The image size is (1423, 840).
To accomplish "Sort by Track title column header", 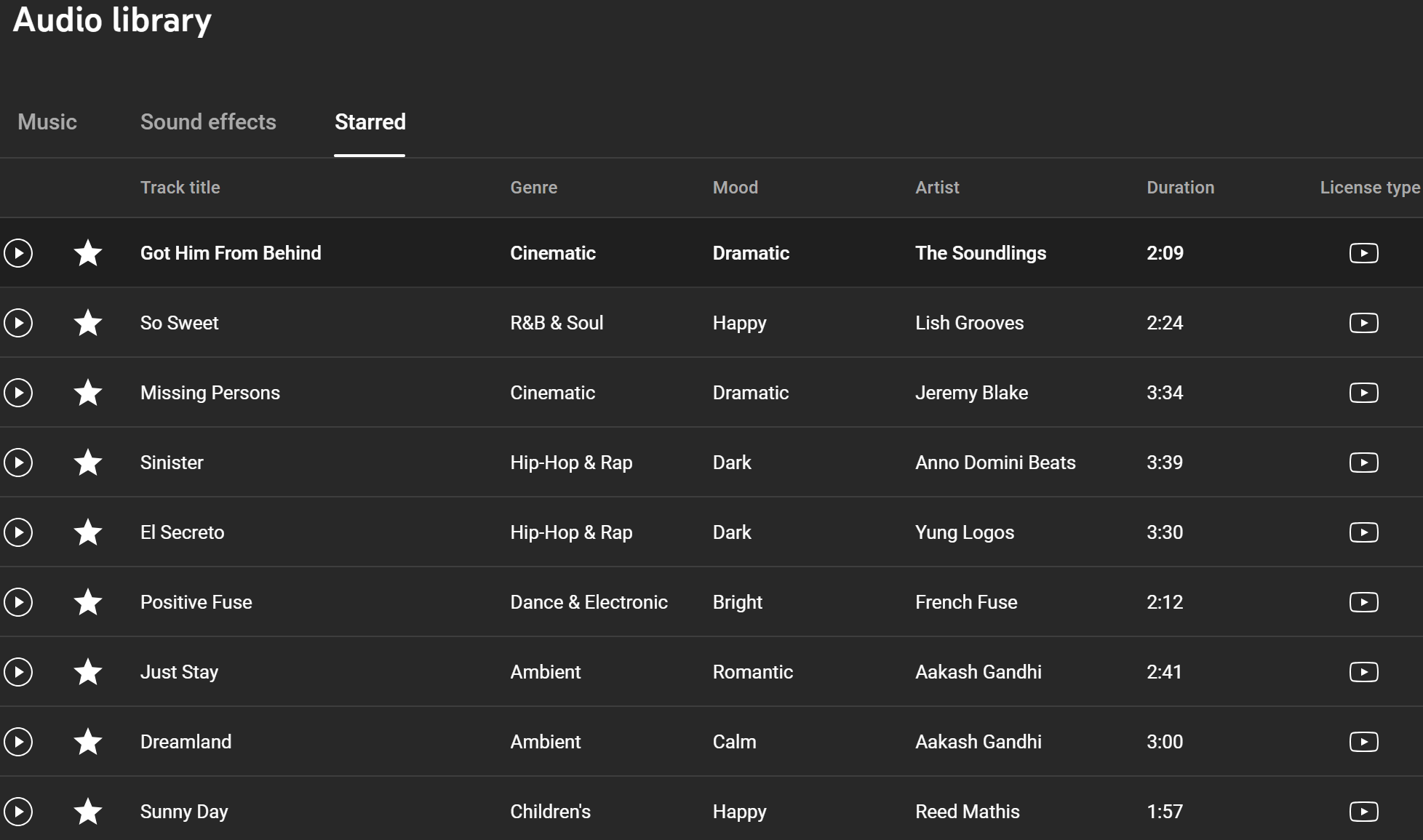I will [180, 188].
